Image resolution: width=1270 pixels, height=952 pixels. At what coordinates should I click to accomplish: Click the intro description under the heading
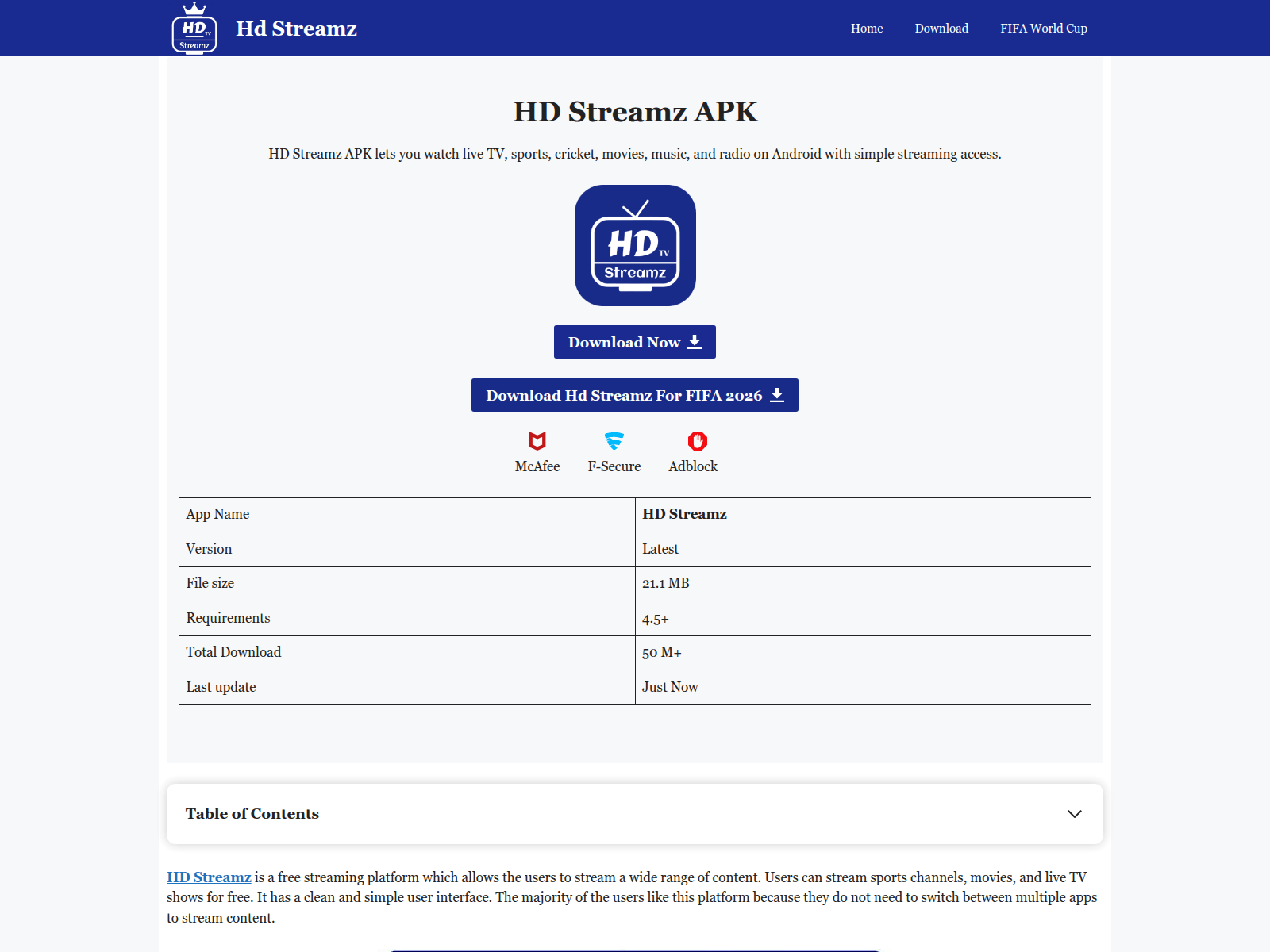635,154
